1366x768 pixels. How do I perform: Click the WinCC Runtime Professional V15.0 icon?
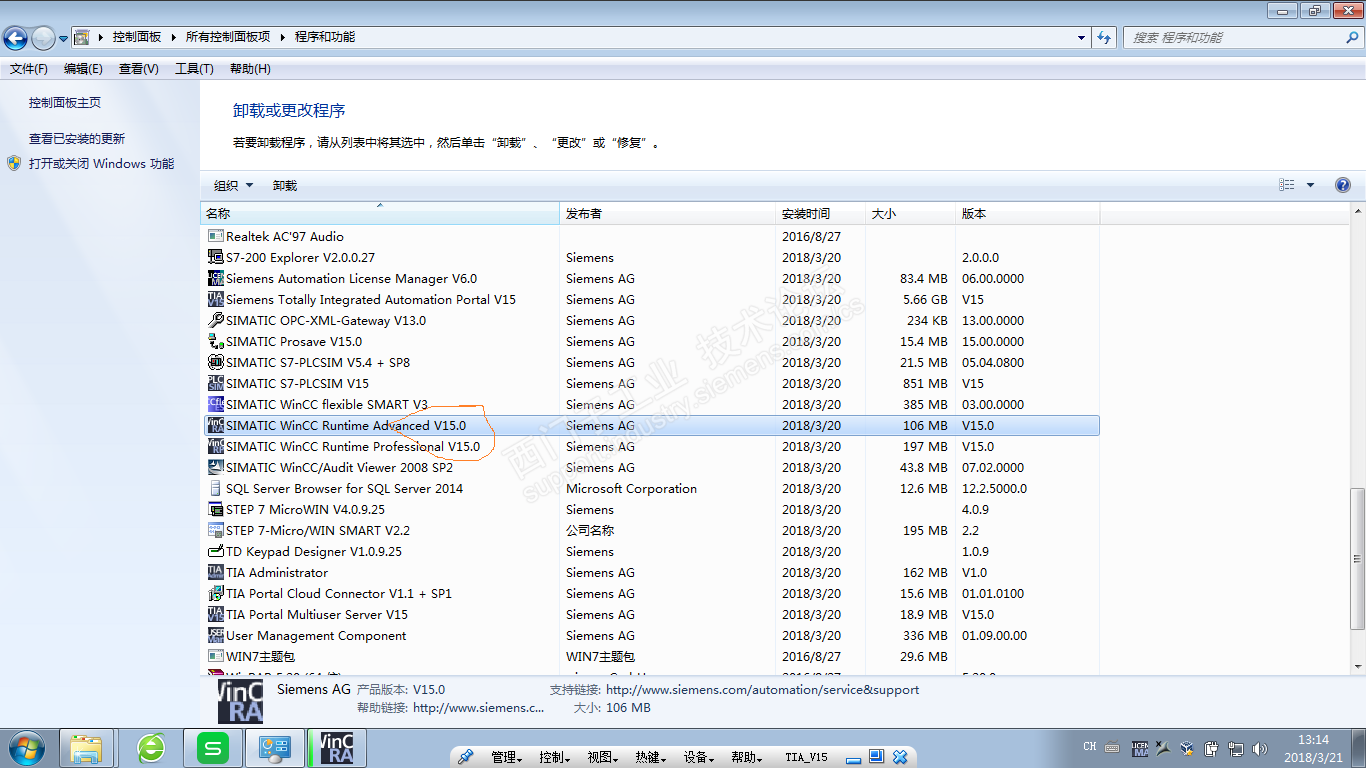click(x=215, y=447)
